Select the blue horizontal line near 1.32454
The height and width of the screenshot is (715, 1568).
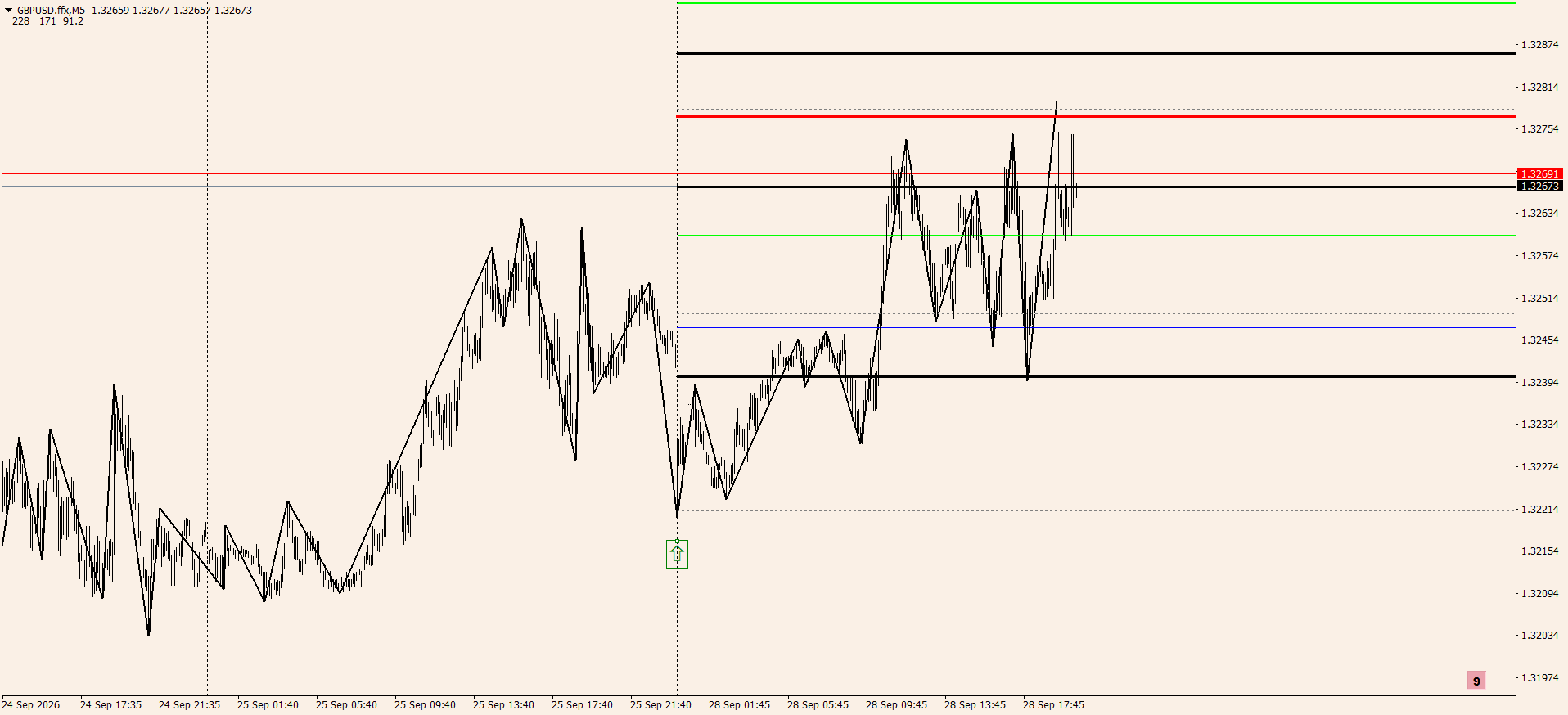(x=1096, y=327)
